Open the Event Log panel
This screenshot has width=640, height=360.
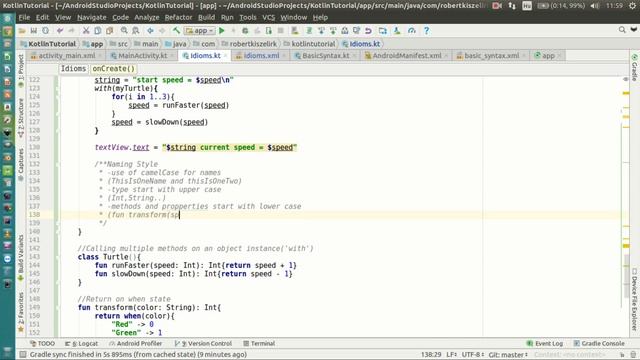pyautogui.click(x=545, y=344)
